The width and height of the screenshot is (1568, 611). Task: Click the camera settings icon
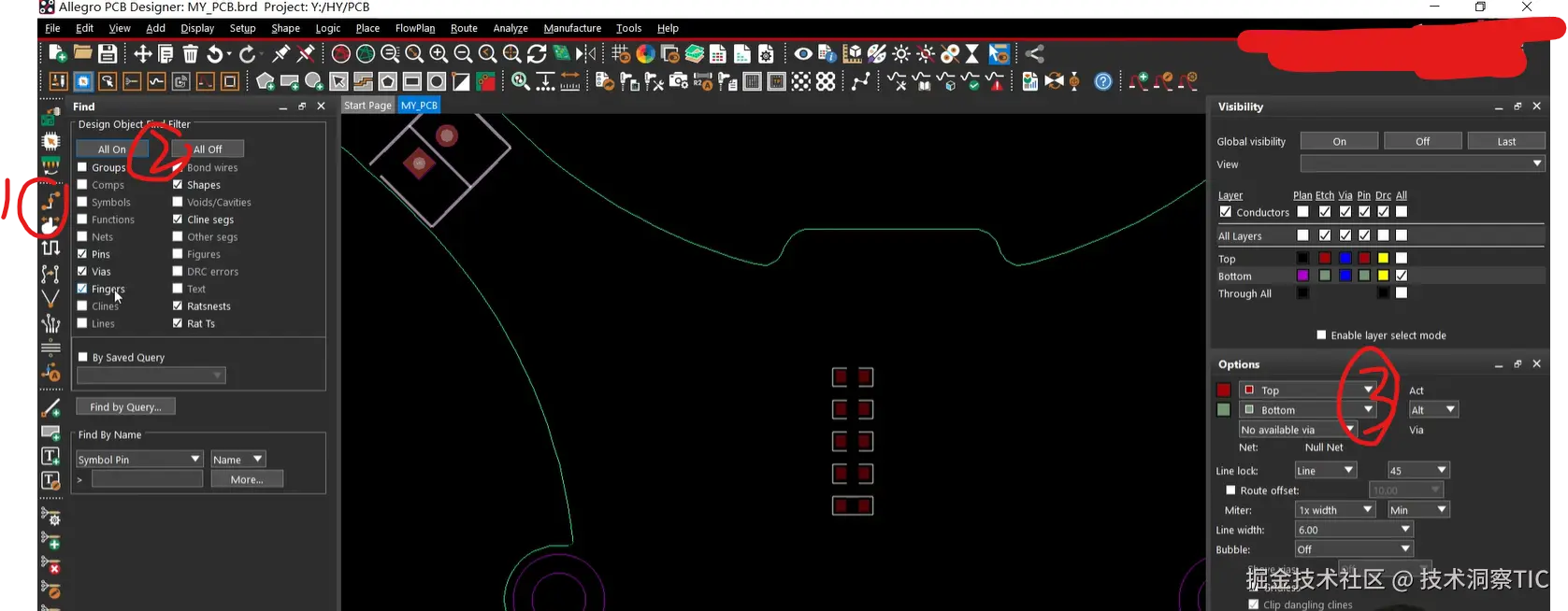[679, 81]
